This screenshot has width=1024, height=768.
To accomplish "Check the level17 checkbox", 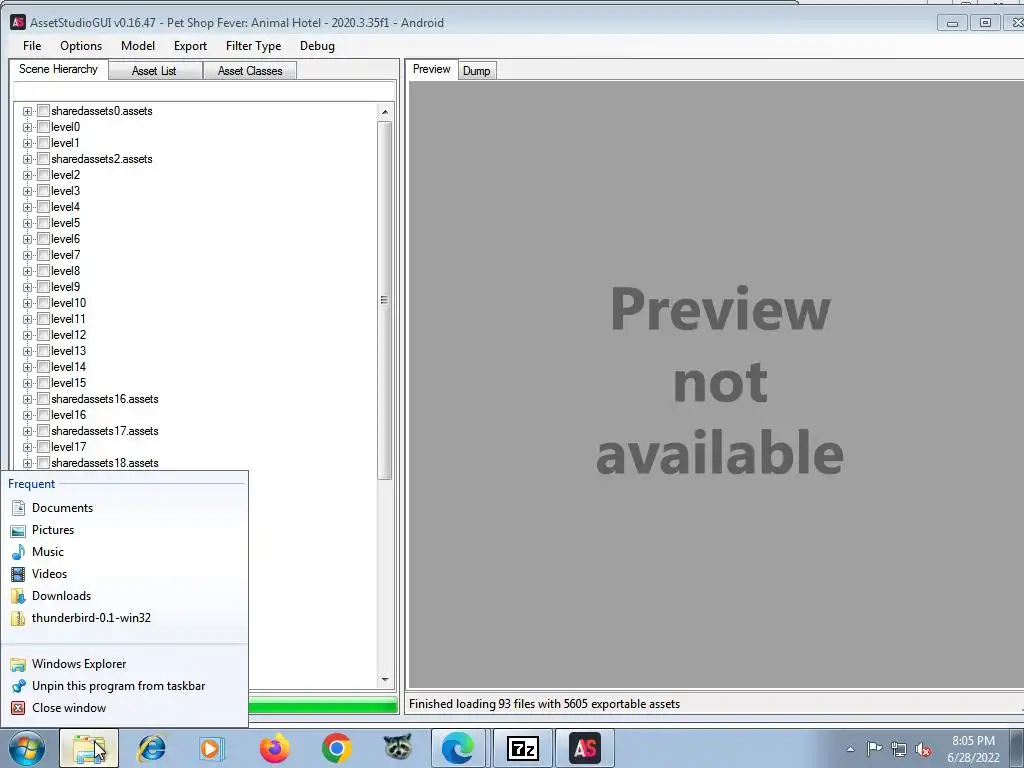I will 44,447.
